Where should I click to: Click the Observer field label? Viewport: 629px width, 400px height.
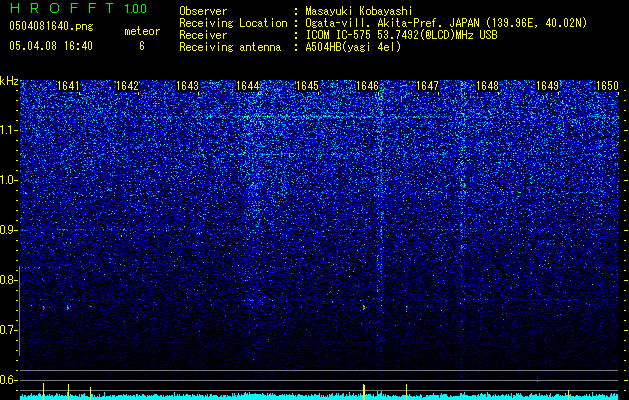coord(203,11)
